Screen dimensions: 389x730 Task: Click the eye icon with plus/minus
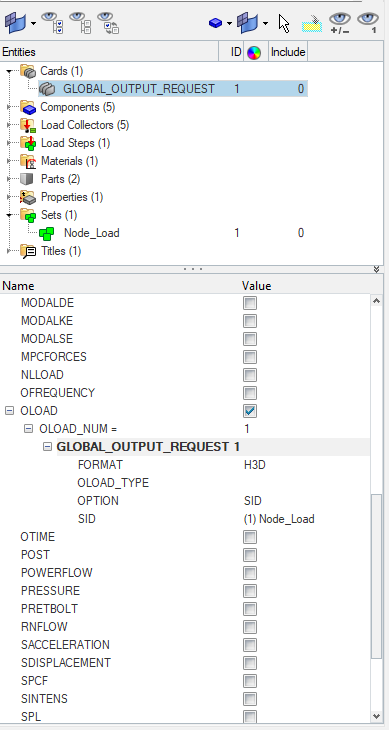pos(340,23)
